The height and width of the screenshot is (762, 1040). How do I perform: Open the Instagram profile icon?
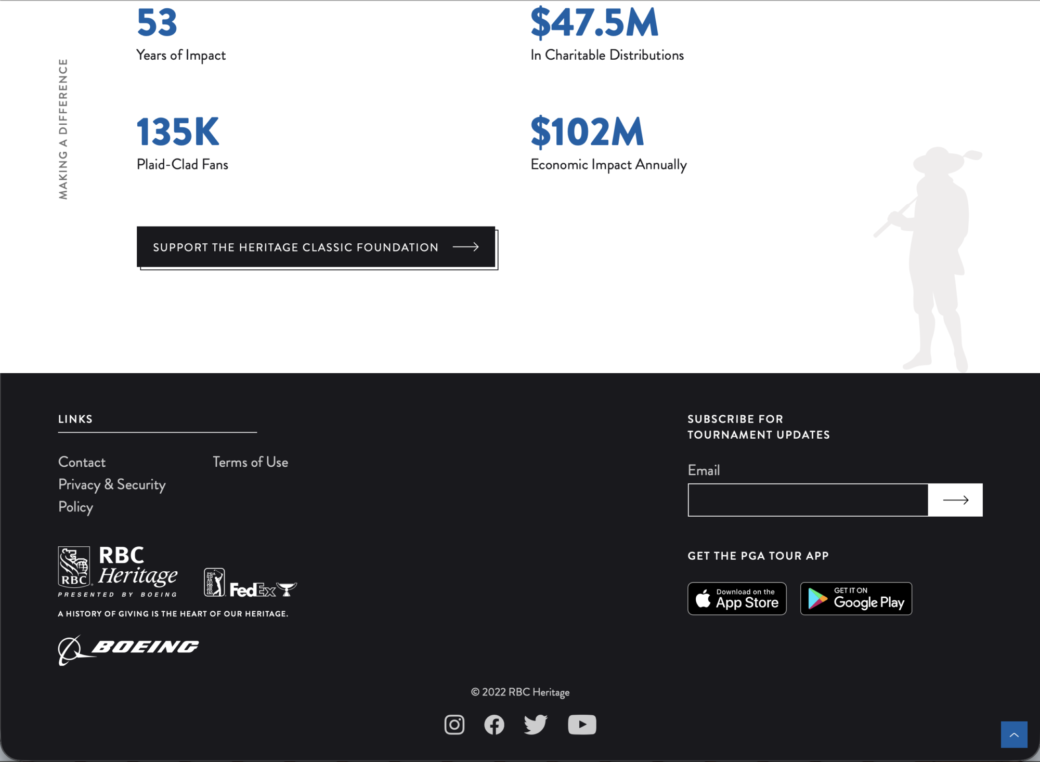click(454, 725)
